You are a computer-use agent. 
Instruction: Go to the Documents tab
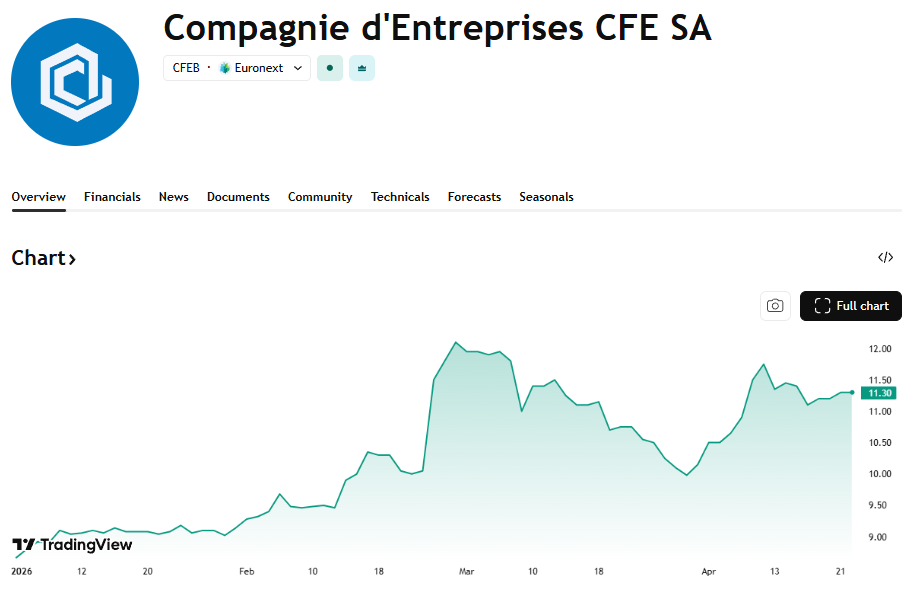(x=238, y=197)
